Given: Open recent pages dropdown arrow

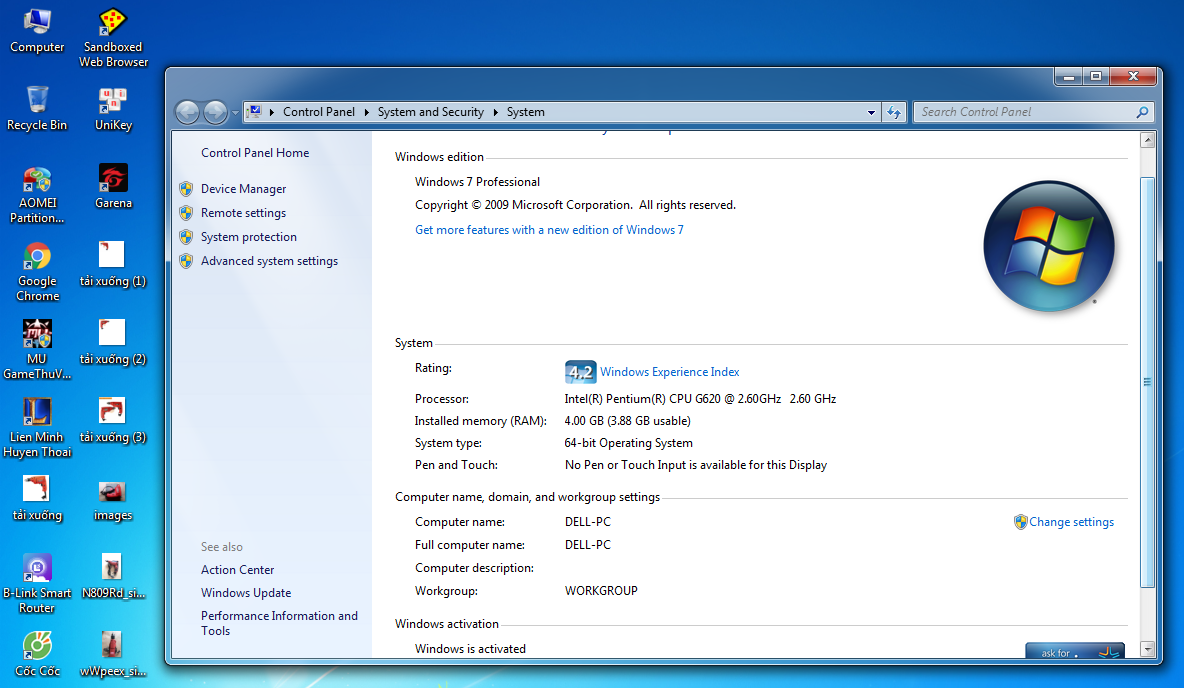Looking at the screenshot, I should 235,113.
